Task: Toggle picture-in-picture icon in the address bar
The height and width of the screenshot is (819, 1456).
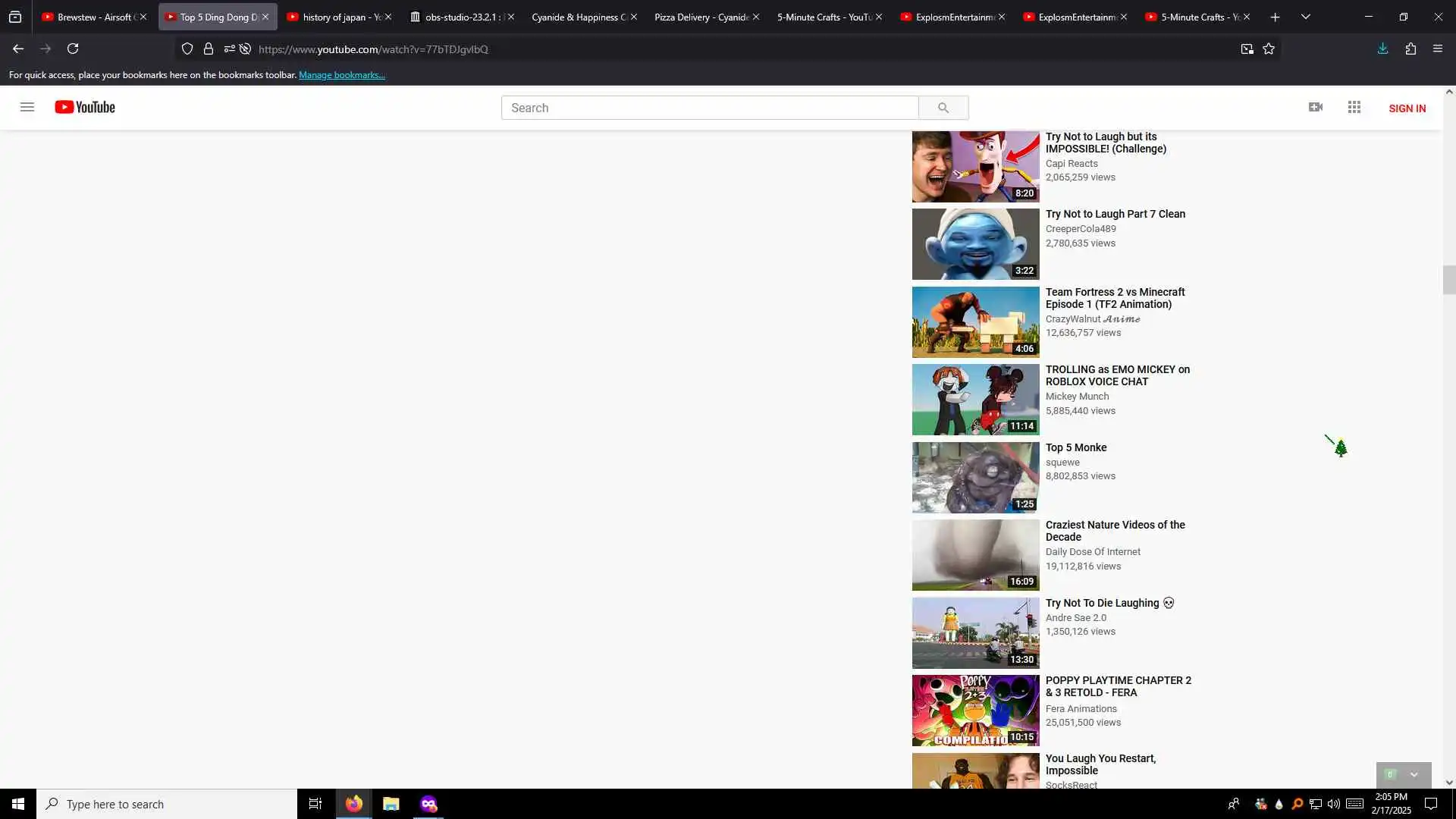Action: point(1247,49)
